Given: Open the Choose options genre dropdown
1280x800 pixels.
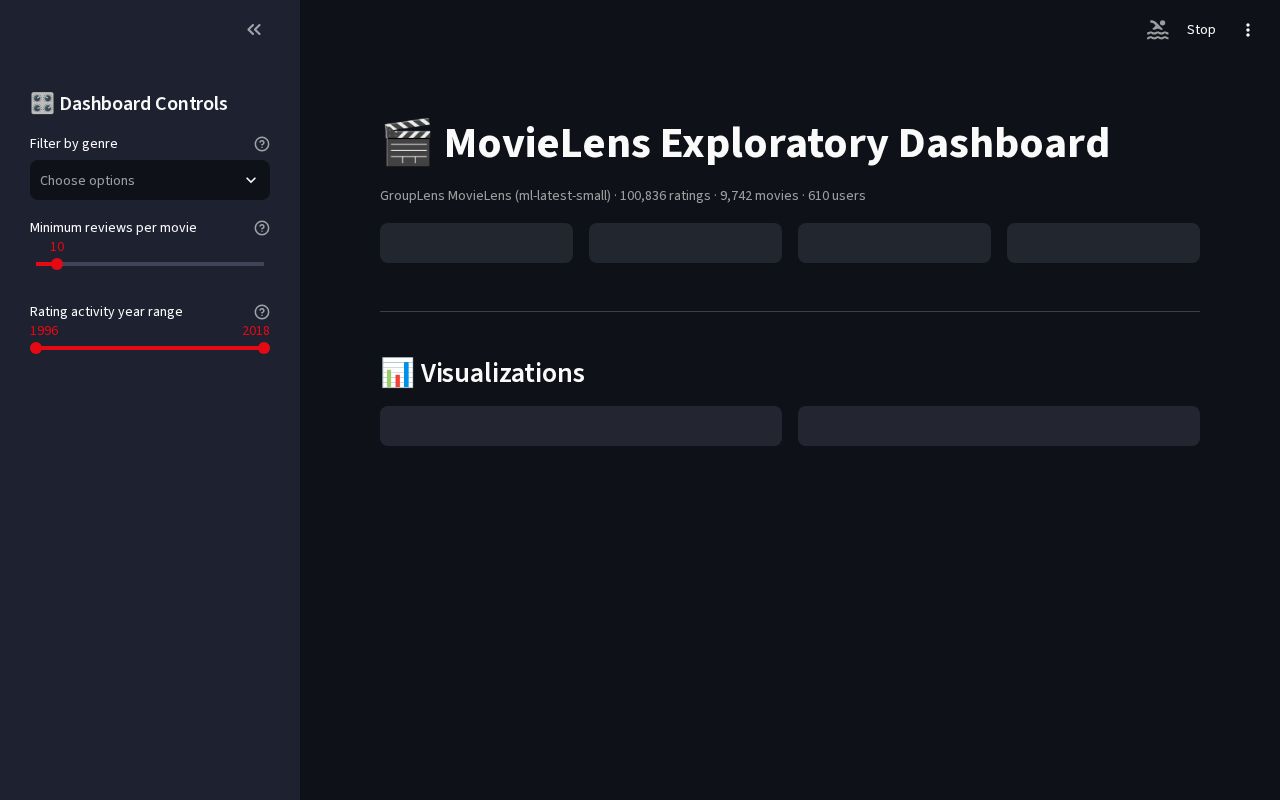Looking at the screenshot, I should [x=150, y=180].
